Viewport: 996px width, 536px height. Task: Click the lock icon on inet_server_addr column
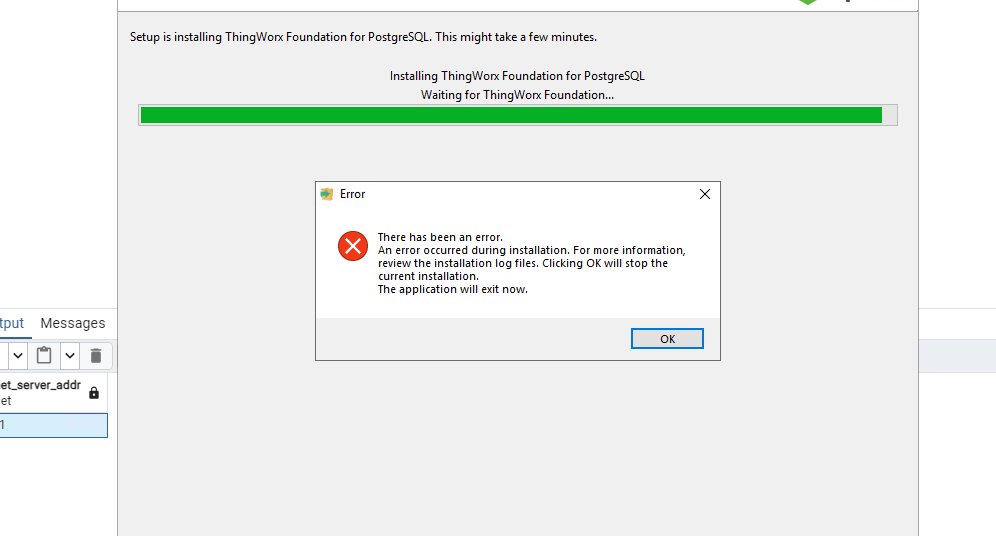point(94,393)
